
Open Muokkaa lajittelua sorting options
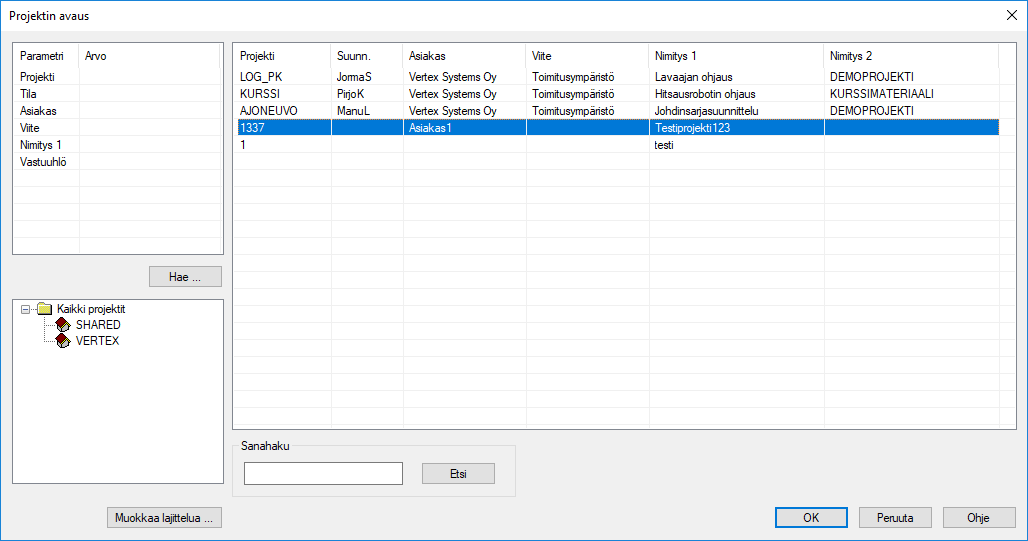163,517
